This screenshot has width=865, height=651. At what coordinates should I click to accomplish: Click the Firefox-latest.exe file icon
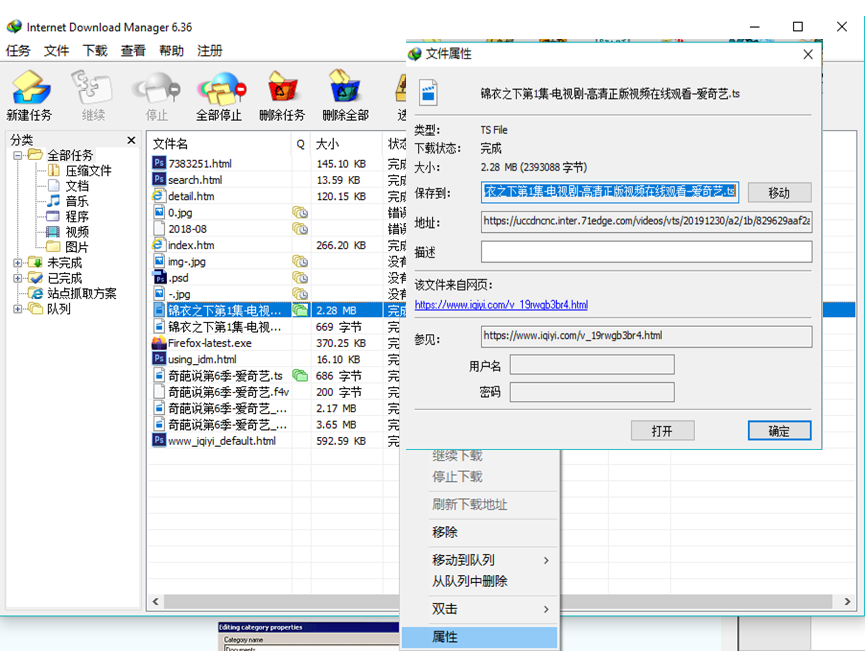pyautogui.click(x=159, y=343)
